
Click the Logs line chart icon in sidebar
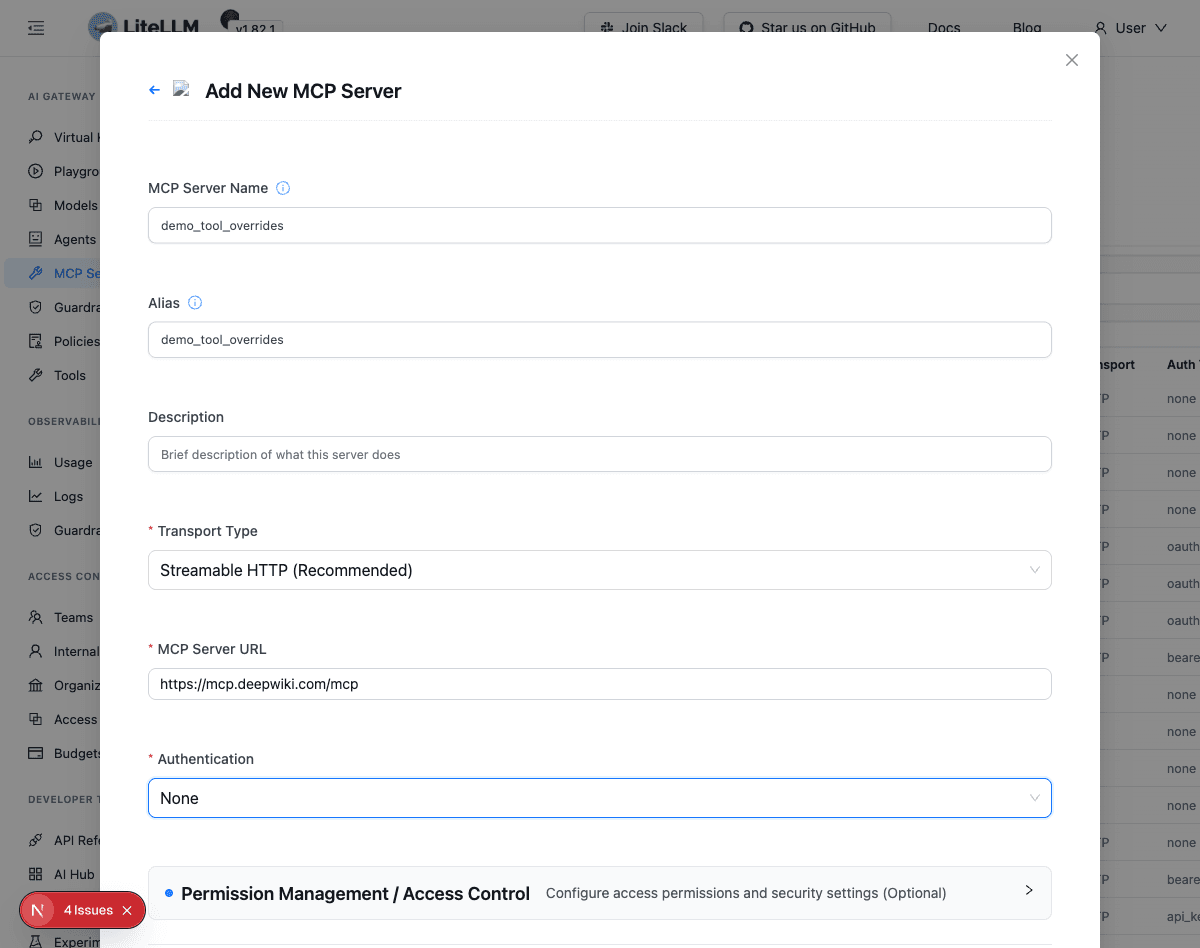(x=36, y=496)
